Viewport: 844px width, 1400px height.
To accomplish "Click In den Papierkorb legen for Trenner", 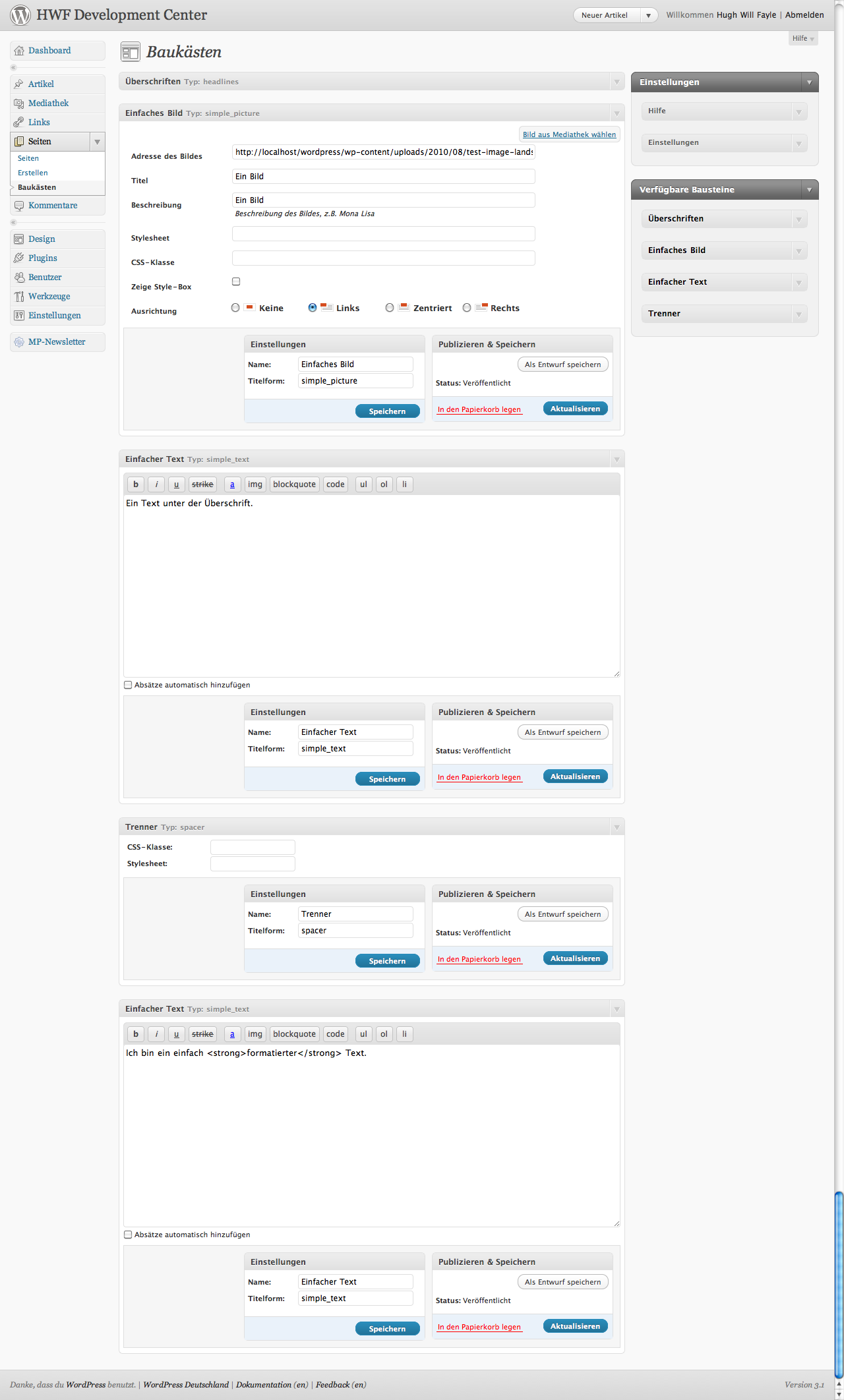I will (x=479, y=960).
